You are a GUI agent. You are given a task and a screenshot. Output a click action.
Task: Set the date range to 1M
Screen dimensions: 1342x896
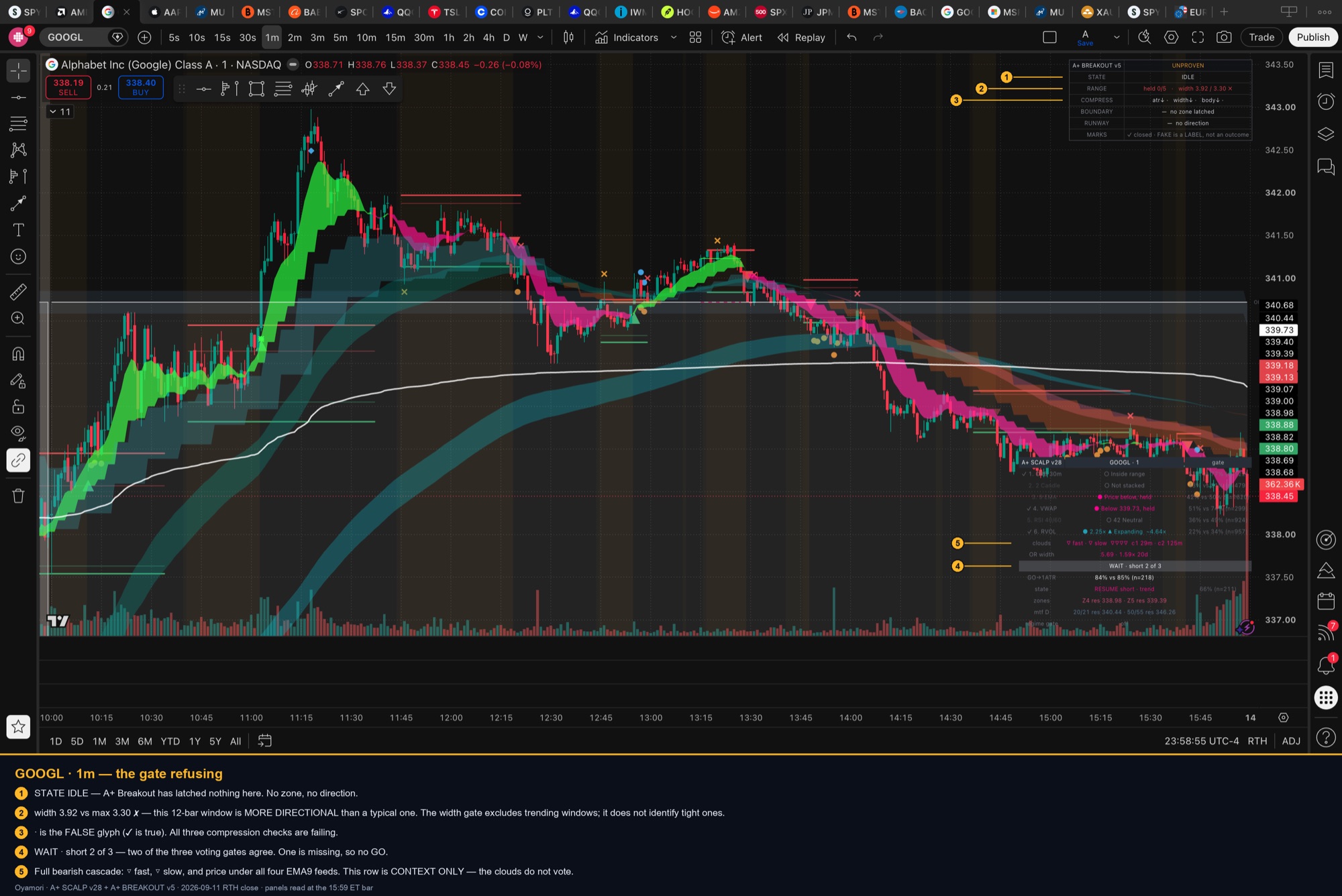tap(99, 741)
